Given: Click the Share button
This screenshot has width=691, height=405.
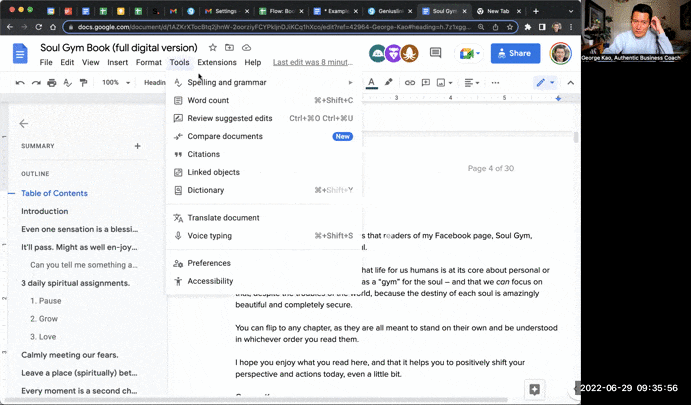Looking at the screenshot, I should pyautogui.click(x=515, y=53).
